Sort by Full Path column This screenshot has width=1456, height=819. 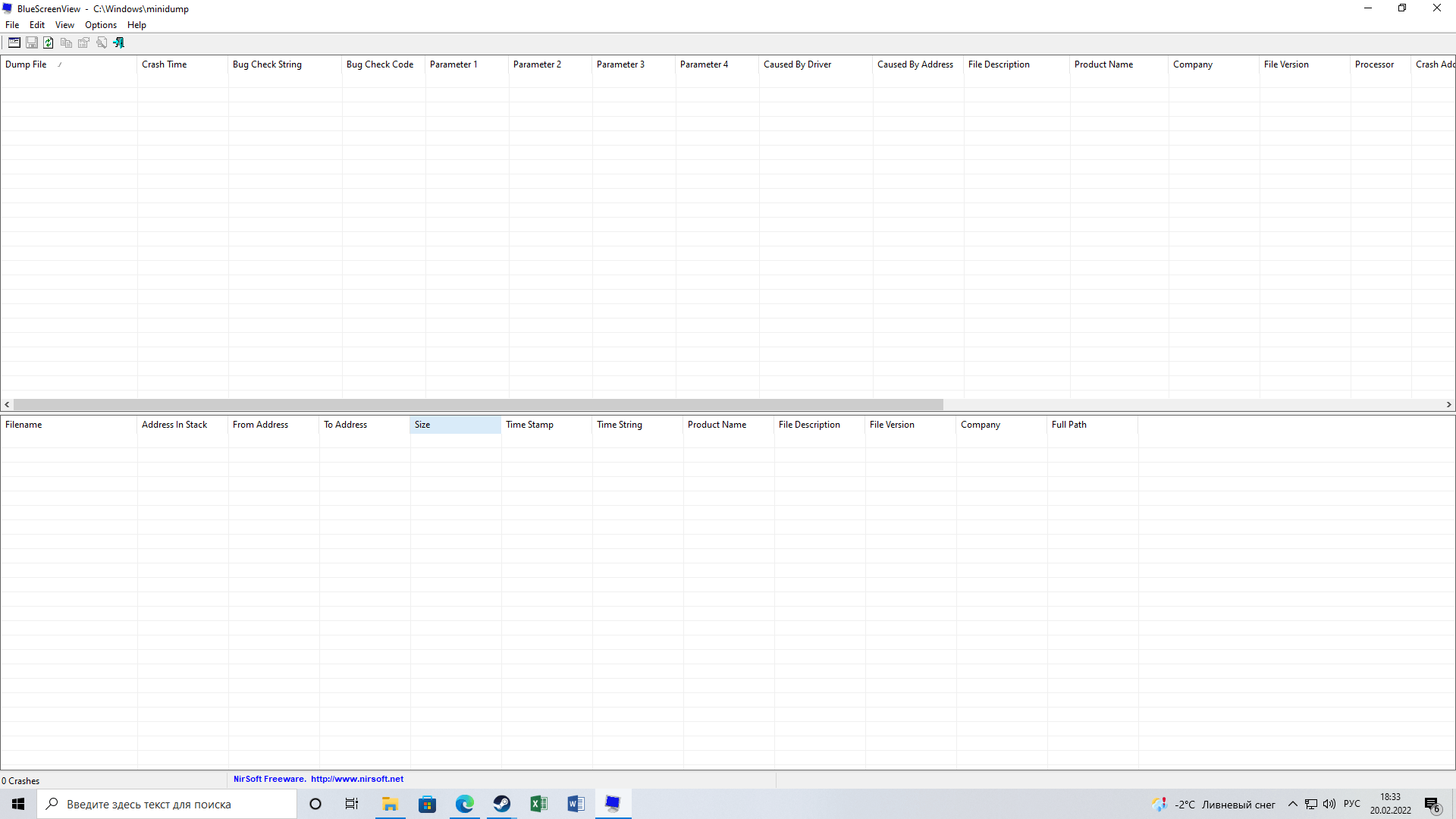pos(1092,425)
